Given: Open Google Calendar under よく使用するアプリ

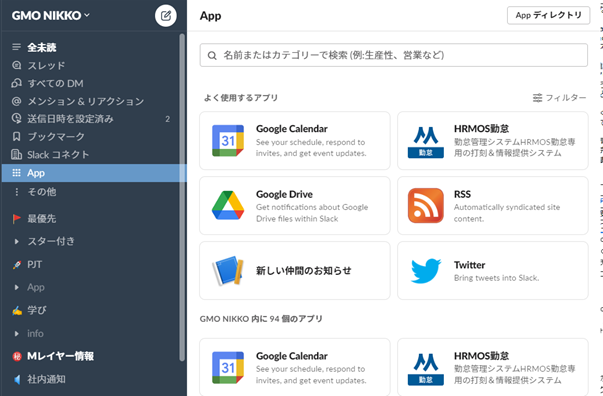Looking at the screenshot, I should tap(295, 141).
